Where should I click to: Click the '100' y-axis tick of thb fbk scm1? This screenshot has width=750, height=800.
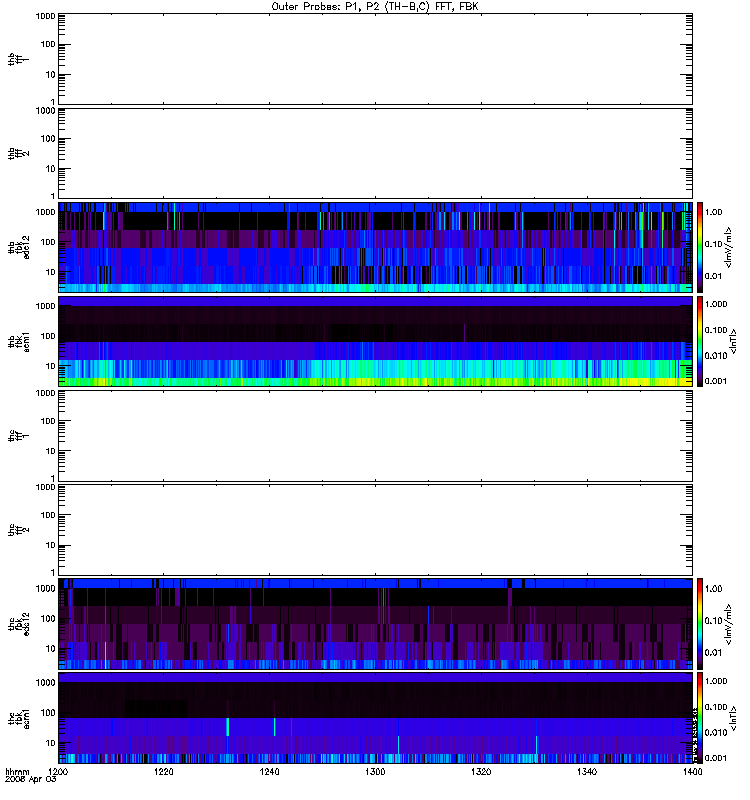tap(48, 336)
